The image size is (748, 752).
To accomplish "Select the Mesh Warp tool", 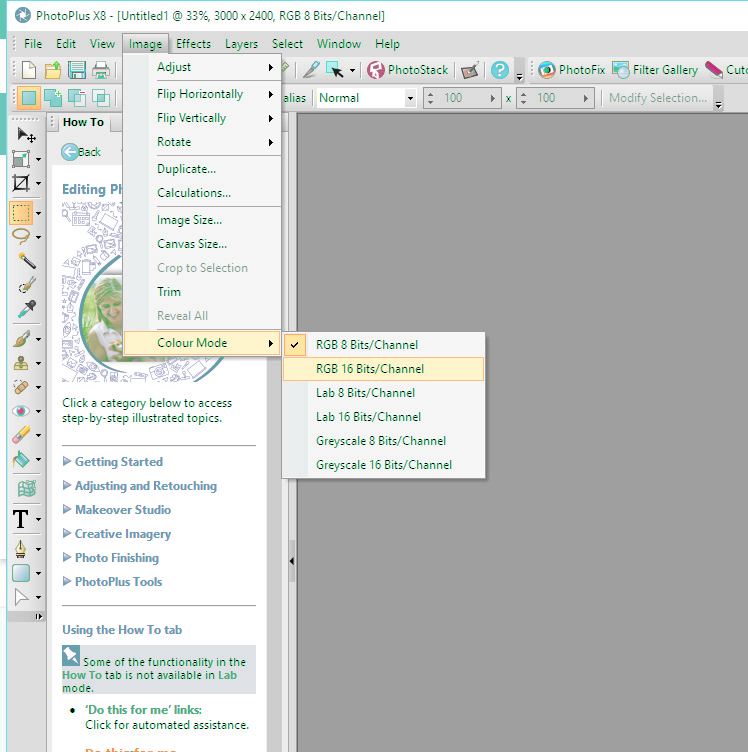I will (x=27, y=489).
